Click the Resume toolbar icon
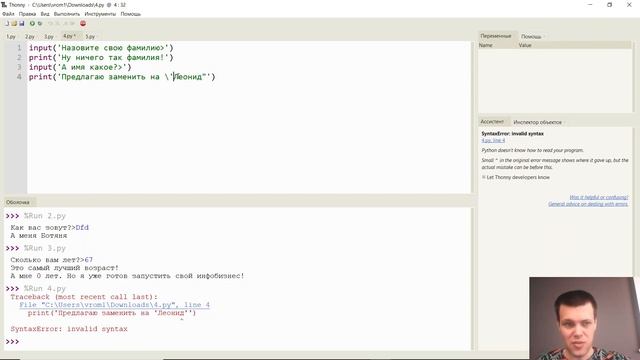This screenshot has width=640, height=360. (73, 24)
